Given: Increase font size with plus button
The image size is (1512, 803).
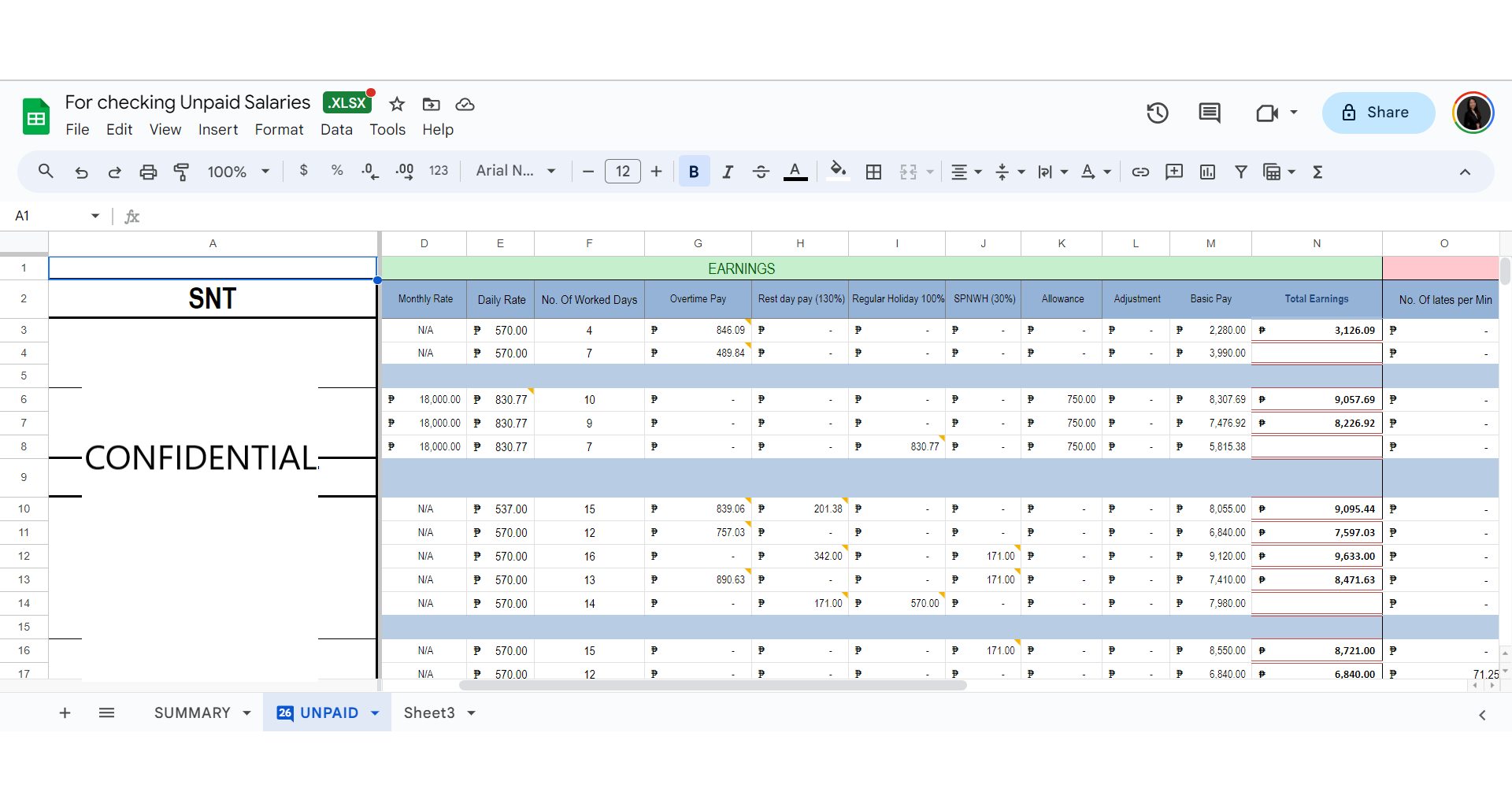Looking at the screenshot, I should [x=656, y=172].
